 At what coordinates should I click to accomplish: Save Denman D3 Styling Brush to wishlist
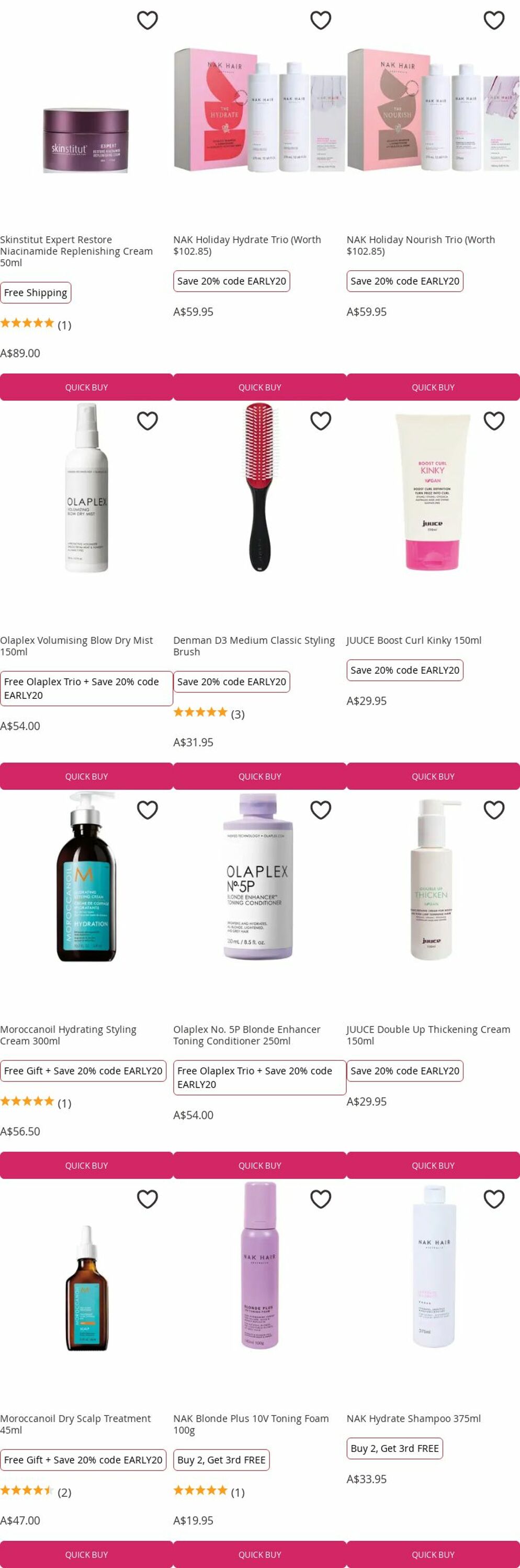321,421
